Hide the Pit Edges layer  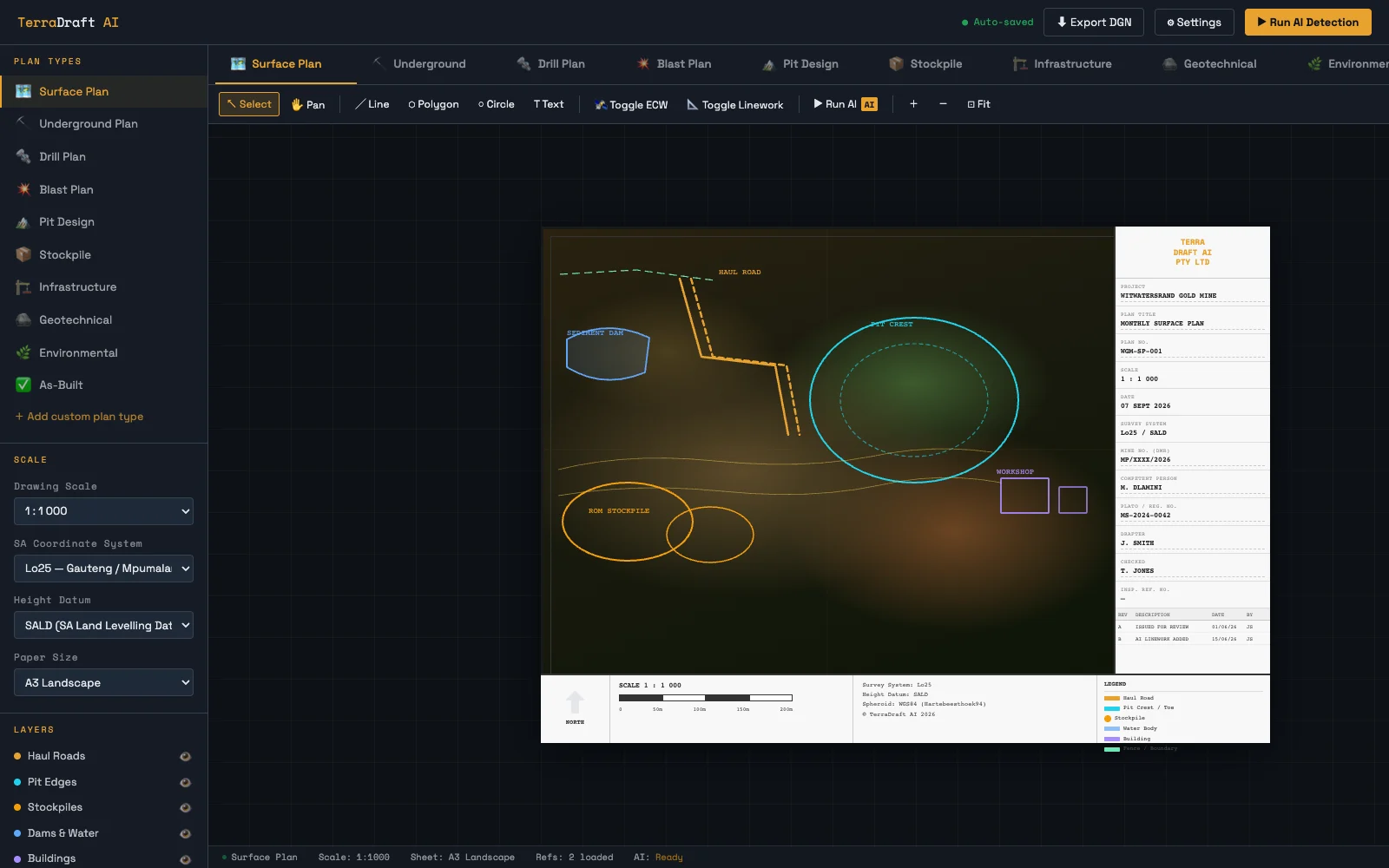[185, 783]
